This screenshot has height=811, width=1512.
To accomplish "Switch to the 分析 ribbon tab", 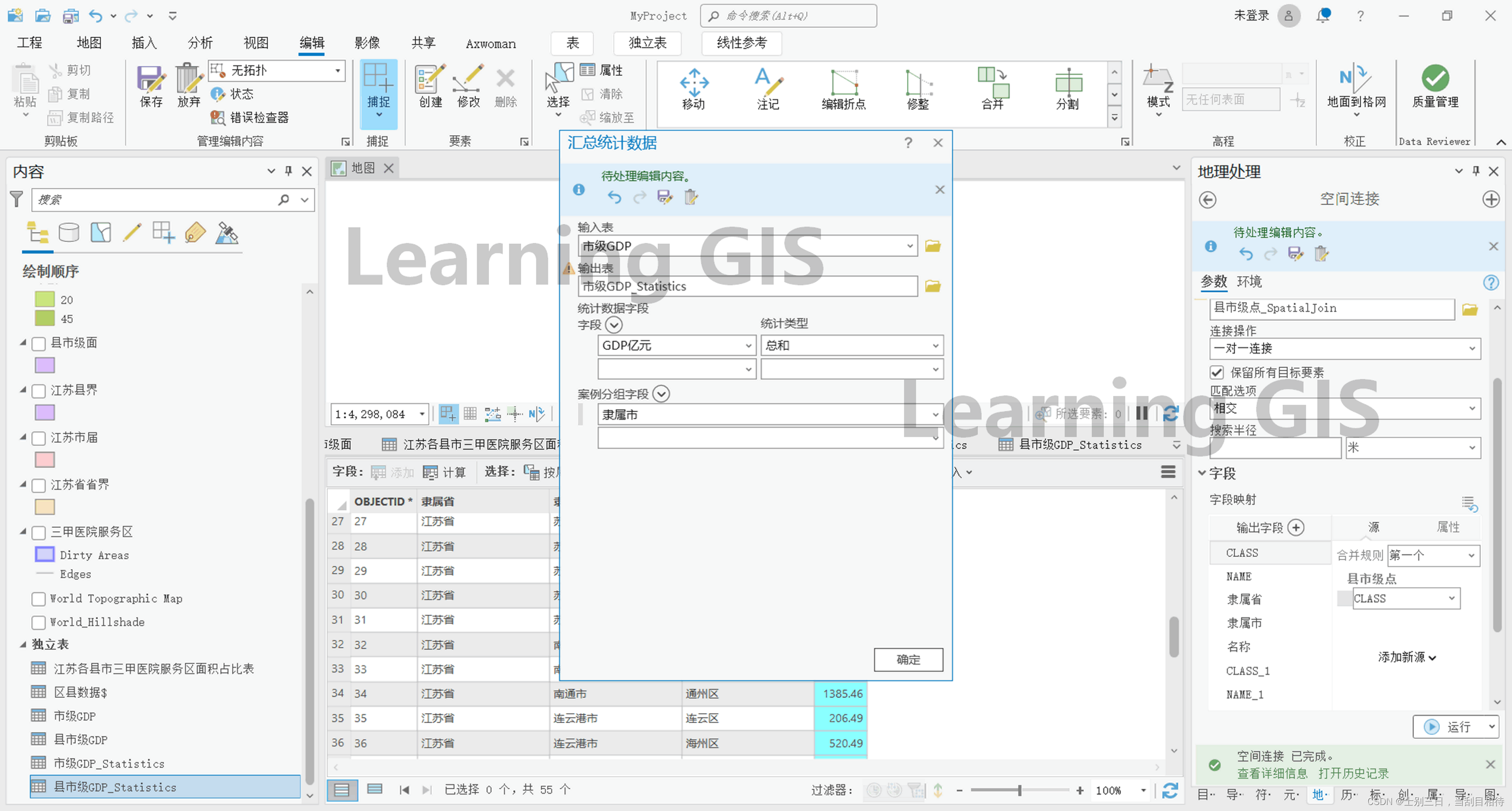I will point(200,43).
